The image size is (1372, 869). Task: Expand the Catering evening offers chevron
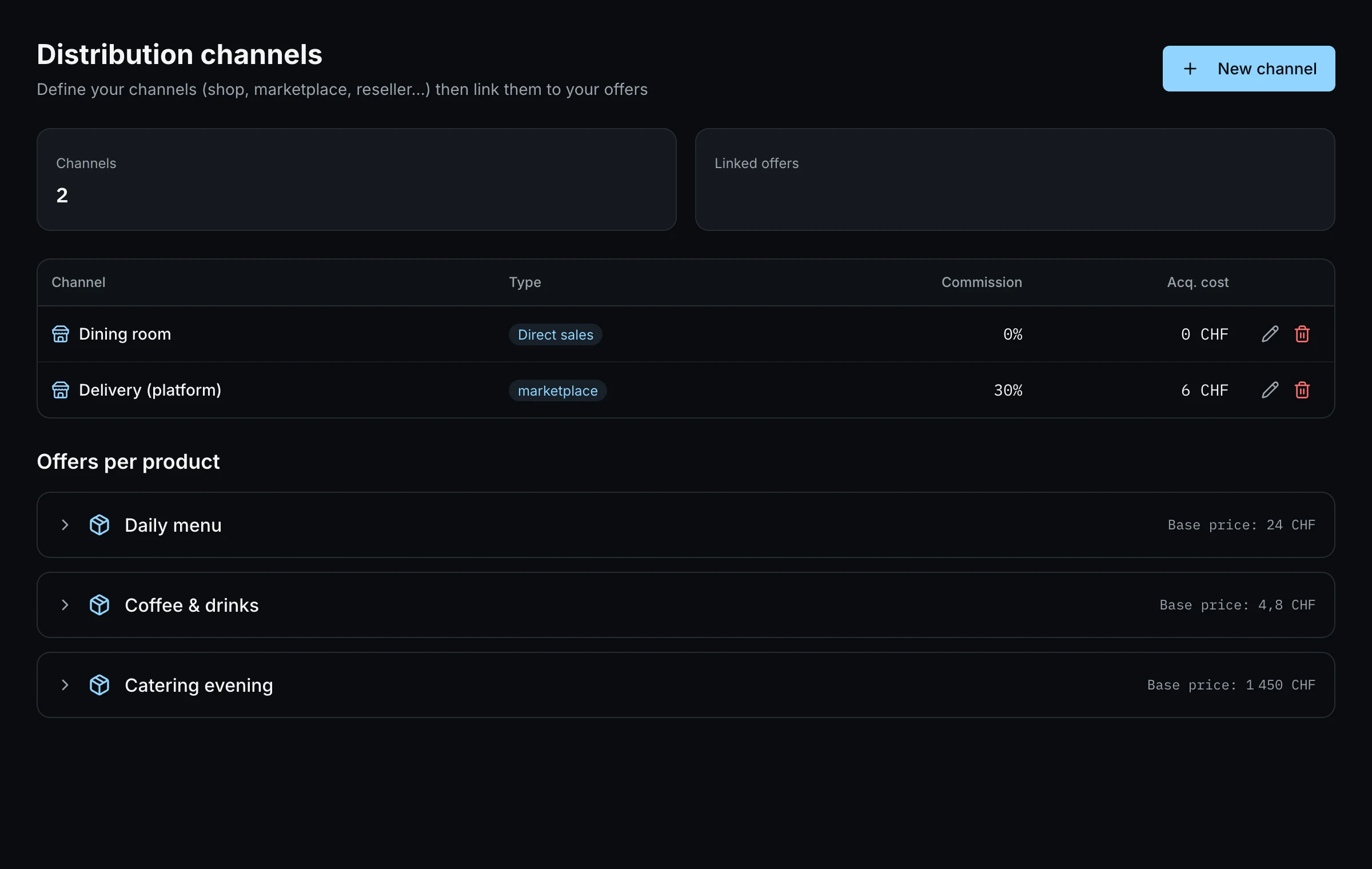[x=65, y=685]
